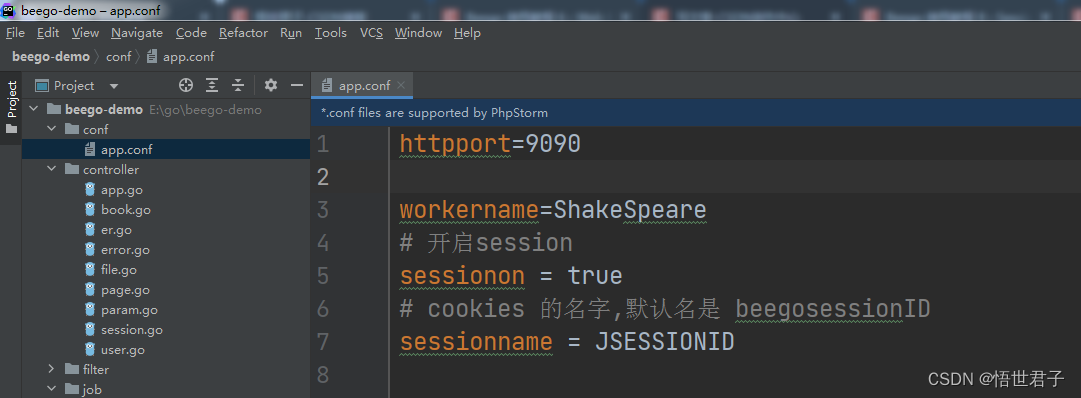Click the ShakeSpeare value on line 3
This screenshot has width=1081, height=398.
pos(630,210)
